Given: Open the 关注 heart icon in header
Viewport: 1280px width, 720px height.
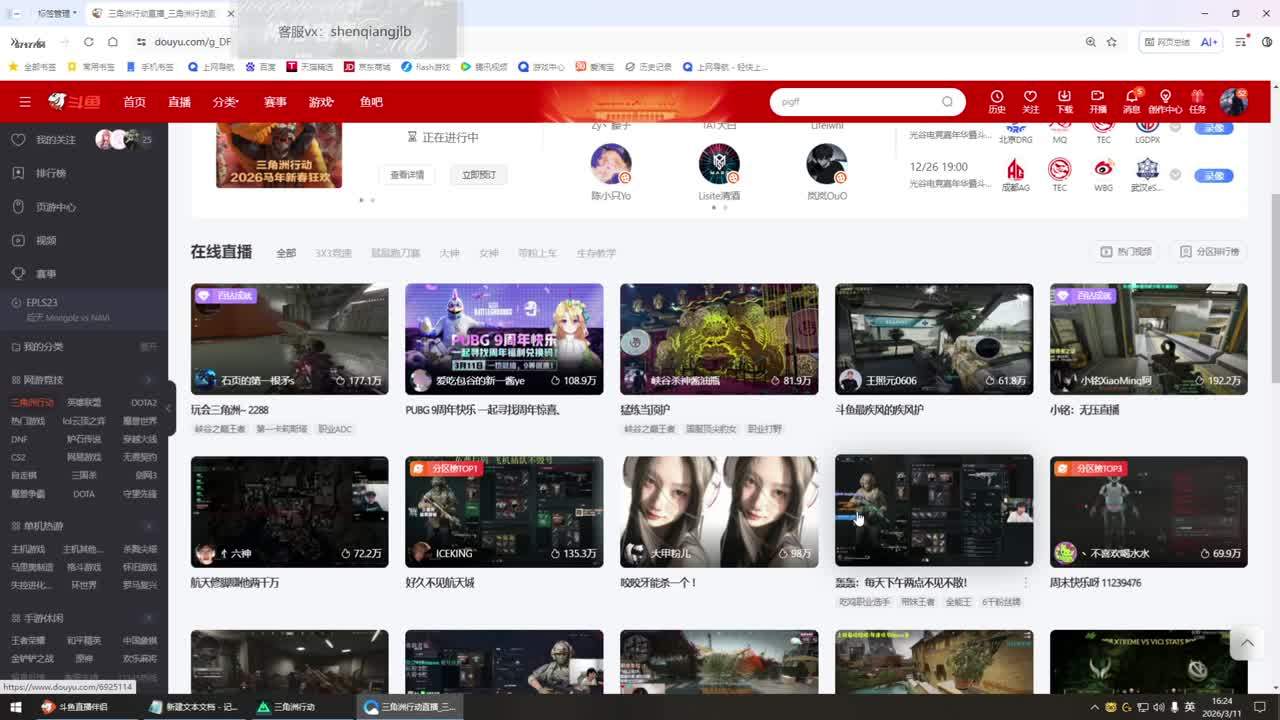Looking at the screenshot, I should [1030, 98].
